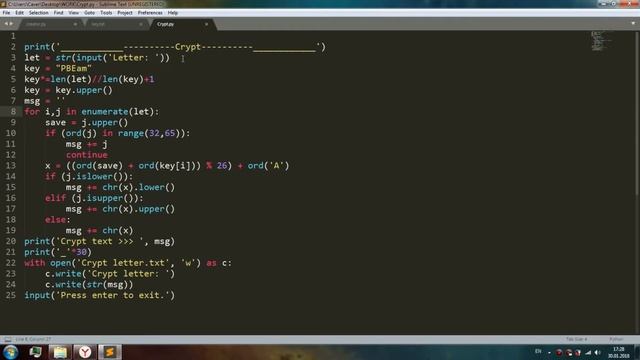Open the View menu
Viewport: 640px width, 360px height.
click(x=73, y=13)
